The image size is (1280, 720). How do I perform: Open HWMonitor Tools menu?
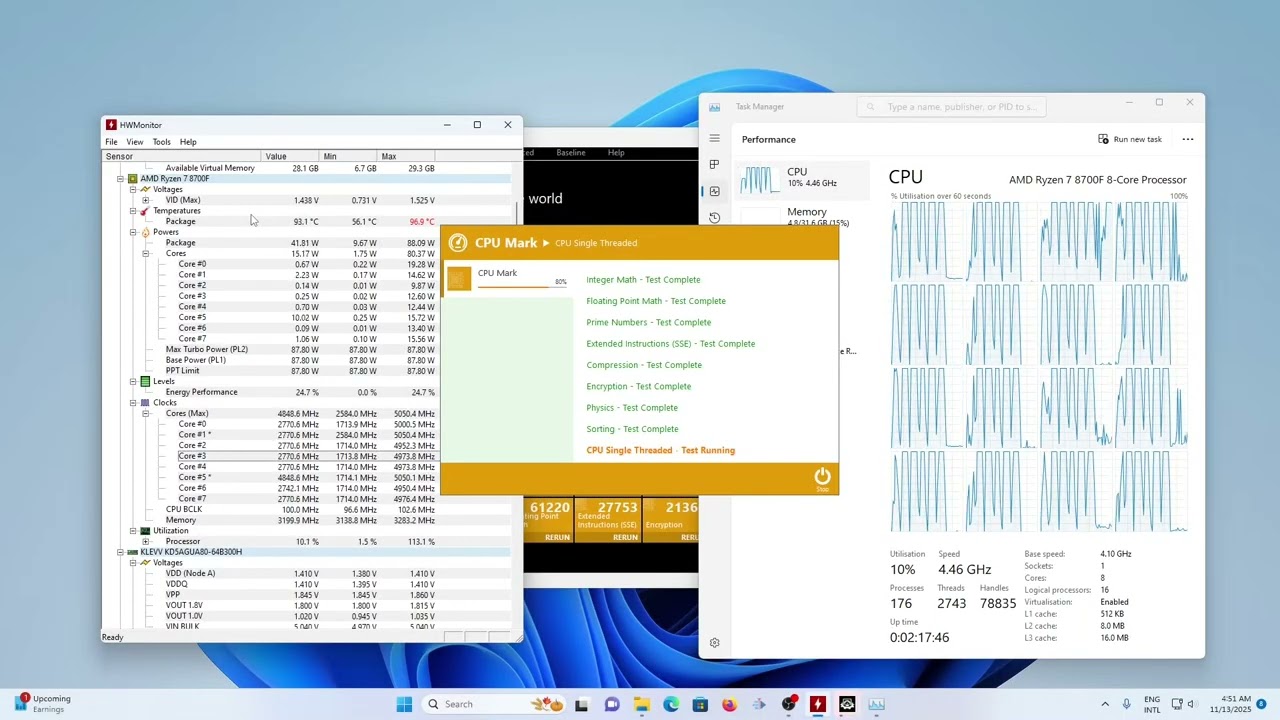[x=161, y=142]
